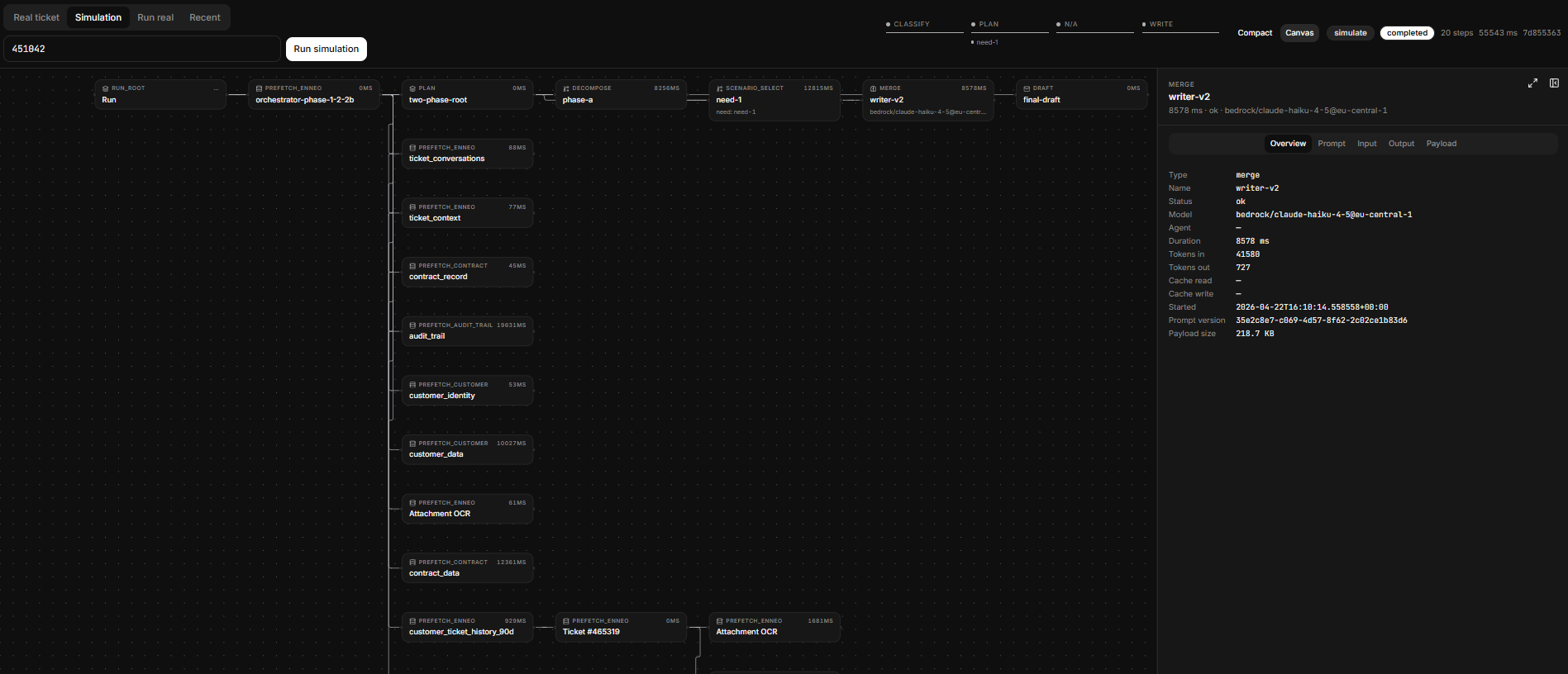Image resolution: width=1568 pixels, height=674 pixels.
Task: Select the Run root node
Action: coord(160,94)
